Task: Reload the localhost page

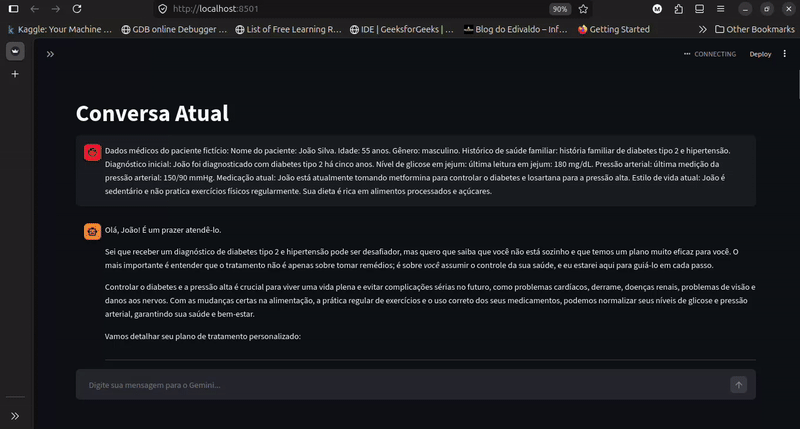Action: (77, 9)
